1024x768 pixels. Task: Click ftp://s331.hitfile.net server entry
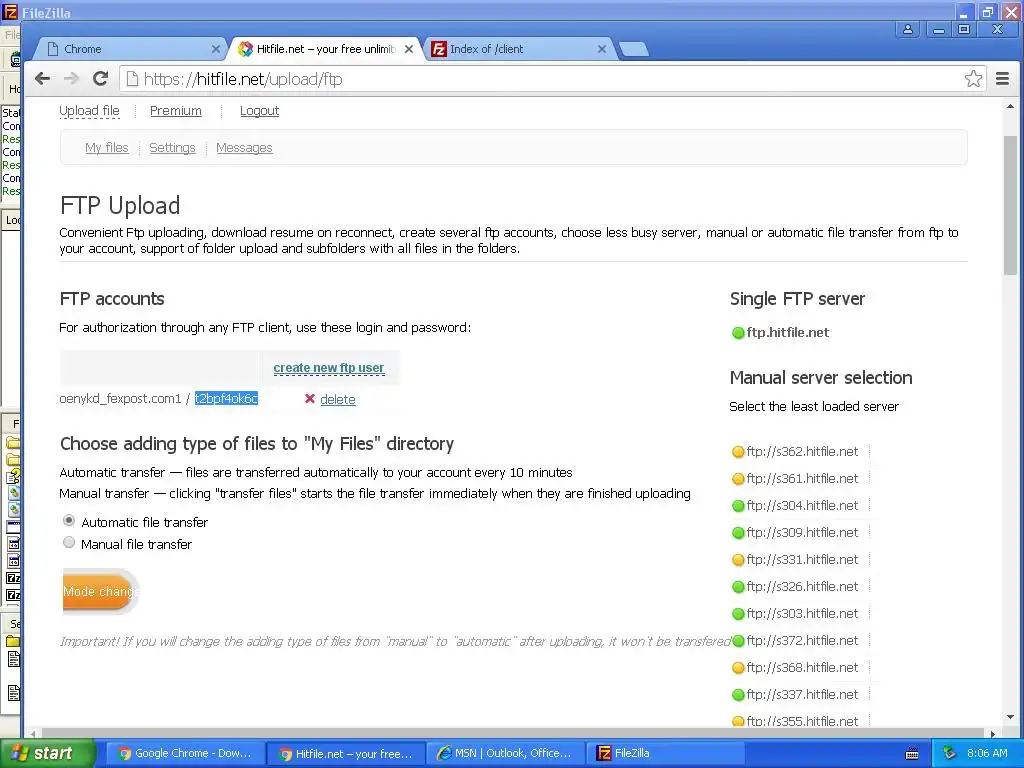click(x=802, y=560)
